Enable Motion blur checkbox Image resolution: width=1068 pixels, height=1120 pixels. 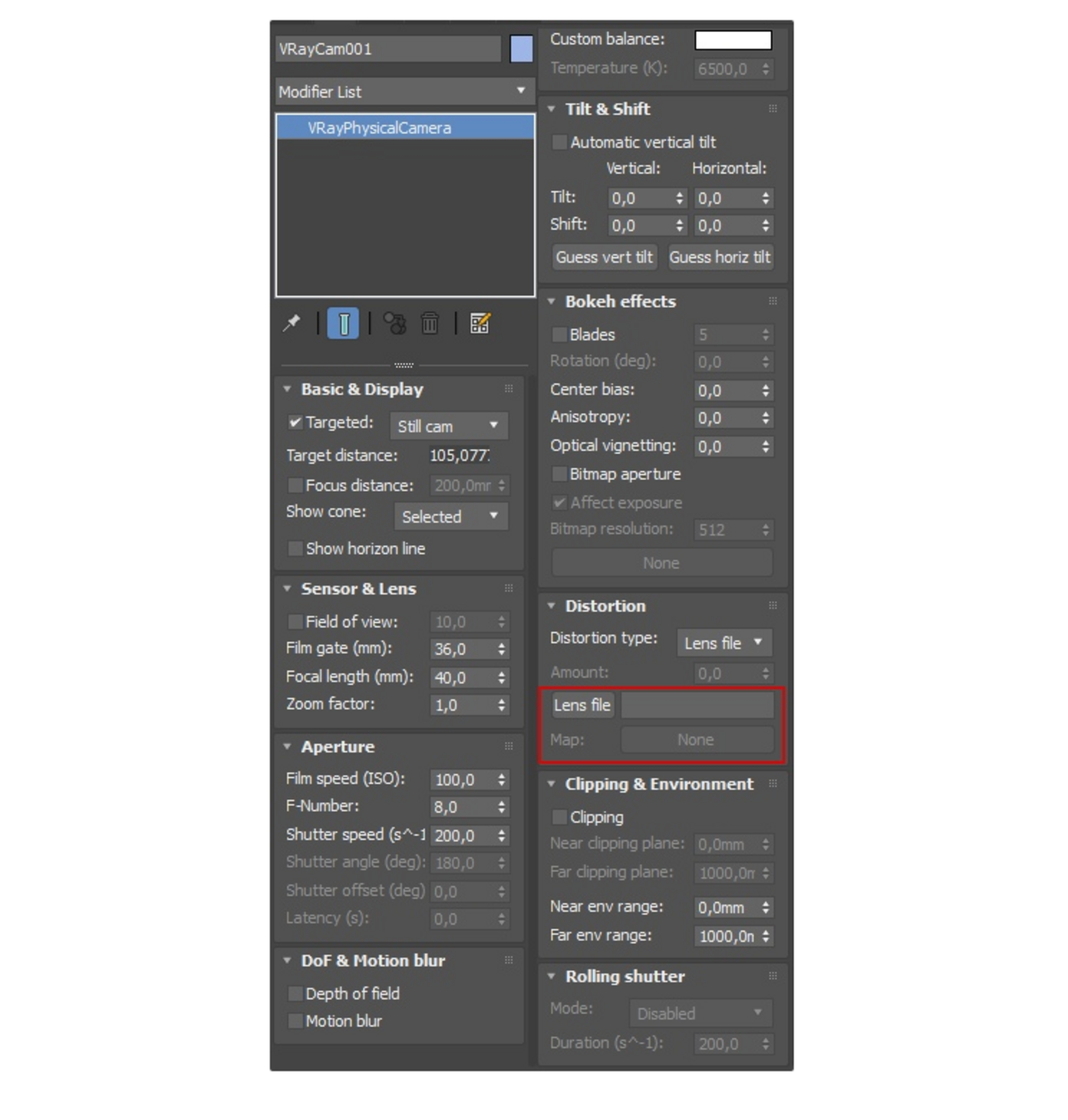click(295, 1021)
